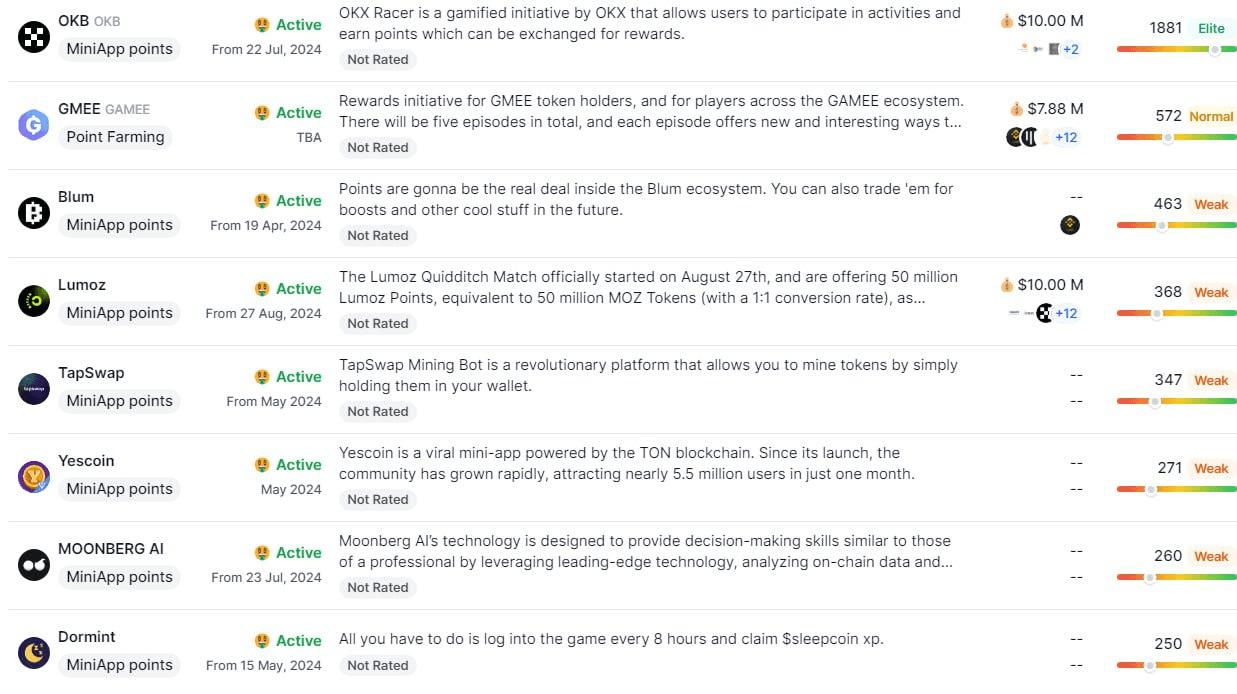The width and height of the screenshot is (1237, 694).
Task: Open the TapSwap project name link
Action: pos(91,373)
